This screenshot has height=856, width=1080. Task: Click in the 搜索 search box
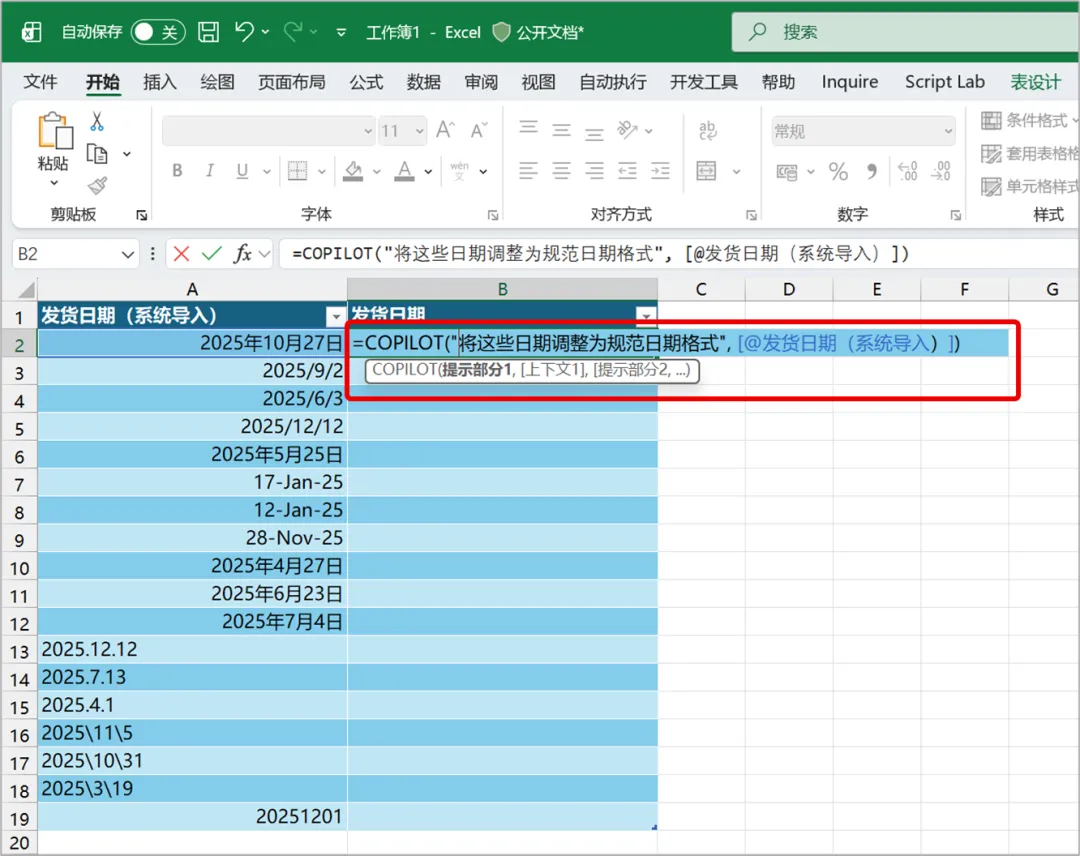pos(905,32)
